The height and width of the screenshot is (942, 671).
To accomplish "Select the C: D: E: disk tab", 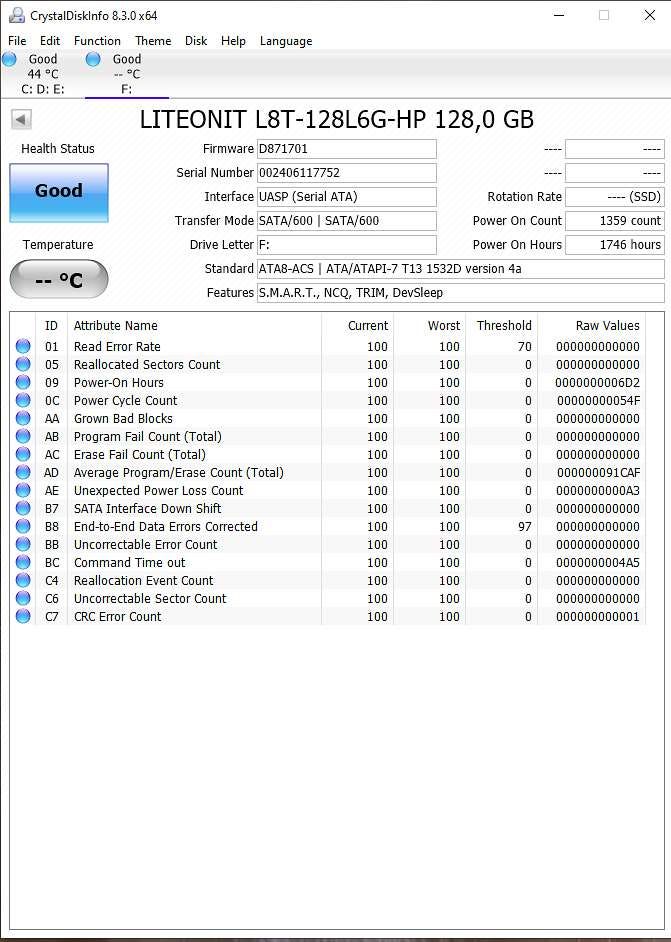I will point(42,74).
